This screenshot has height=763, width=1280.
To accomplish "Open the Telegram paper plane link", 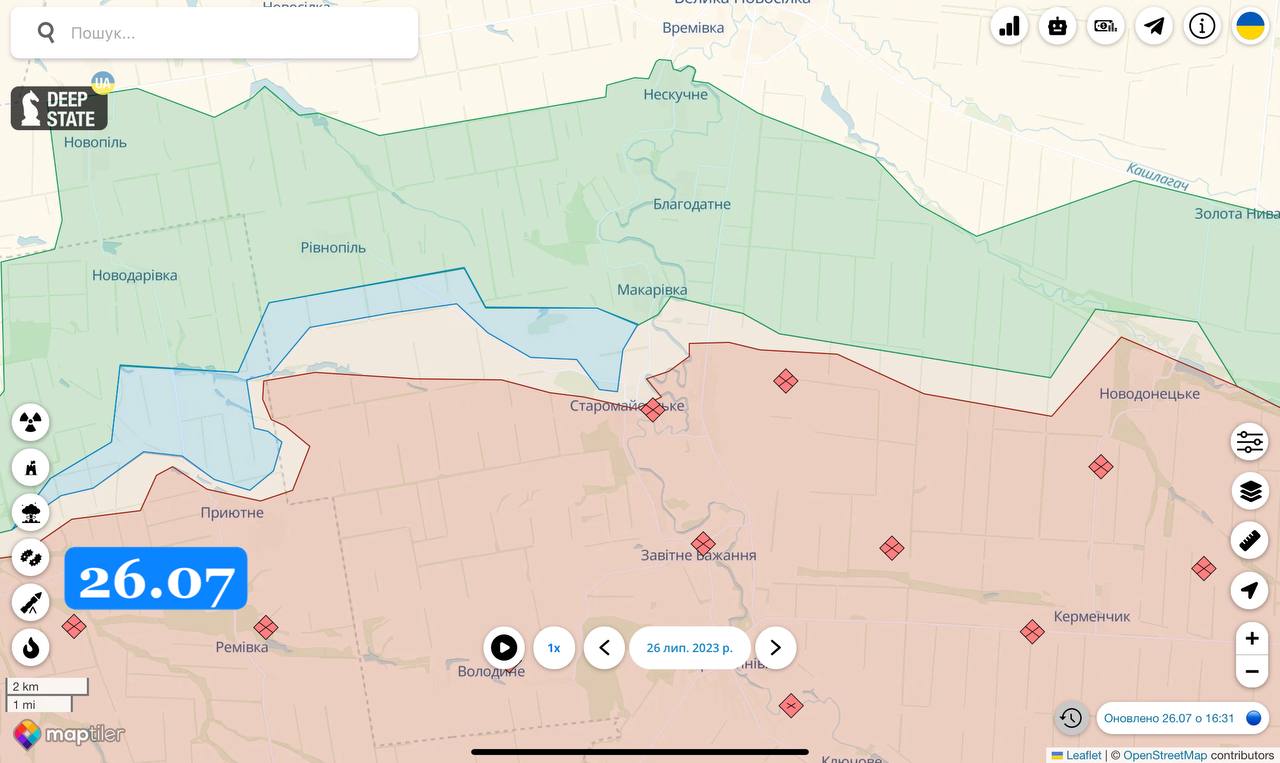I will [1154, 27].
